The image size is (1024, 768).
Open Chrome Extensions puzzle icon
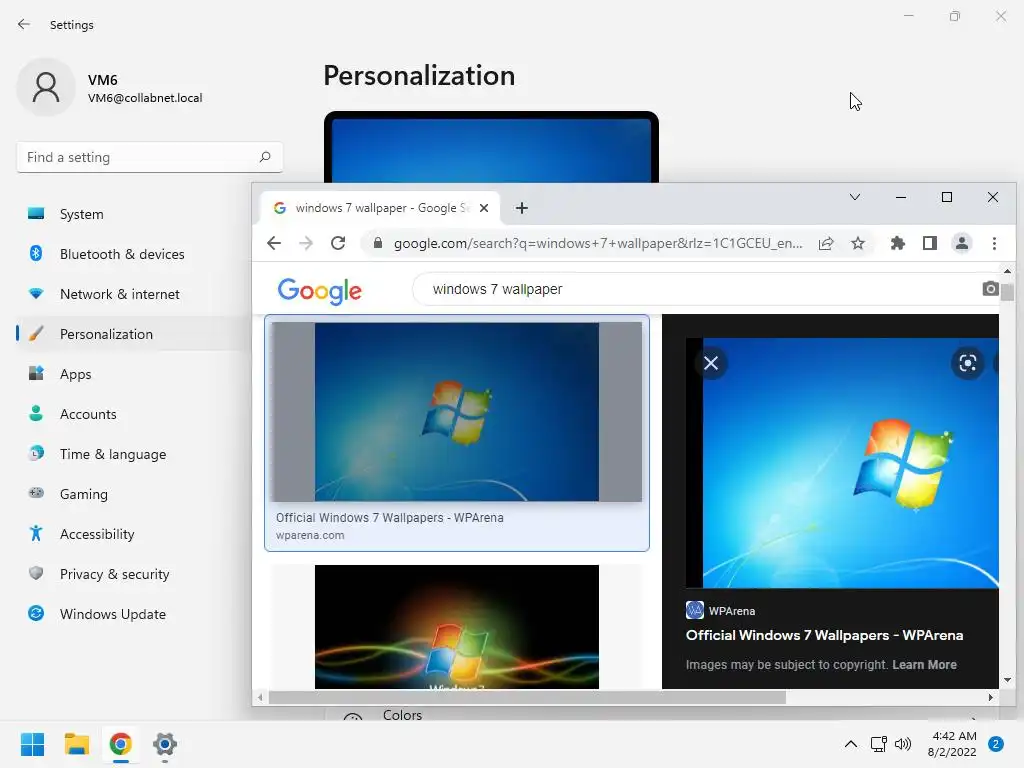(898, 244)
